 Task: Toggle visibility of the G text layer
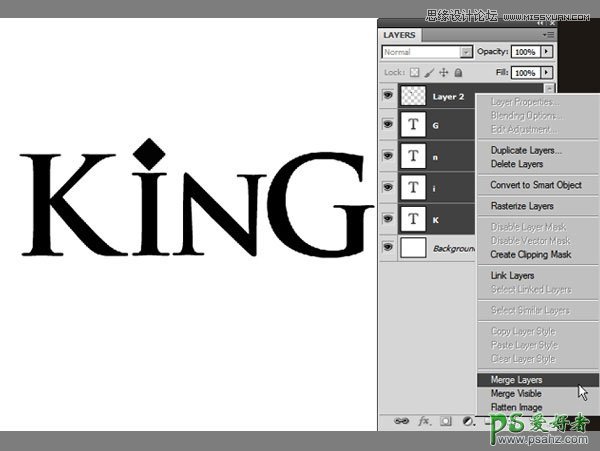point(387,125)
